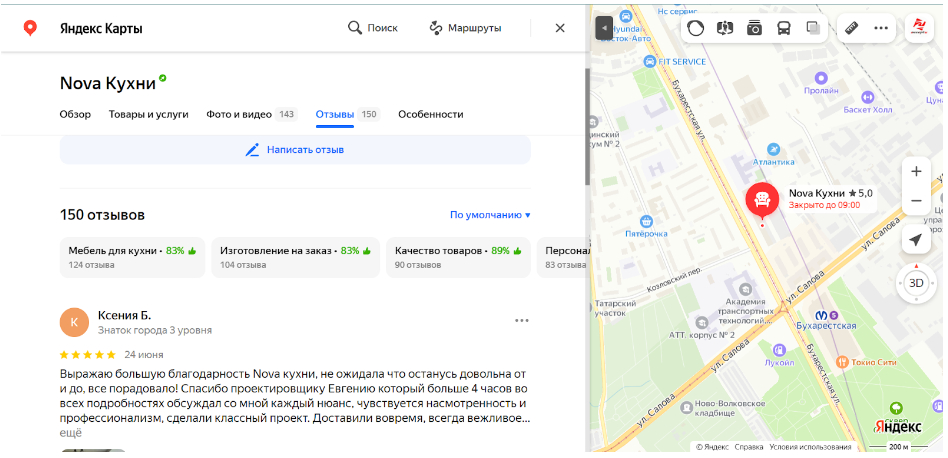Viewport: 948px width, 458px height.
Task: Open Ксения Б. reviewer profile name
Action: [125, 315]
